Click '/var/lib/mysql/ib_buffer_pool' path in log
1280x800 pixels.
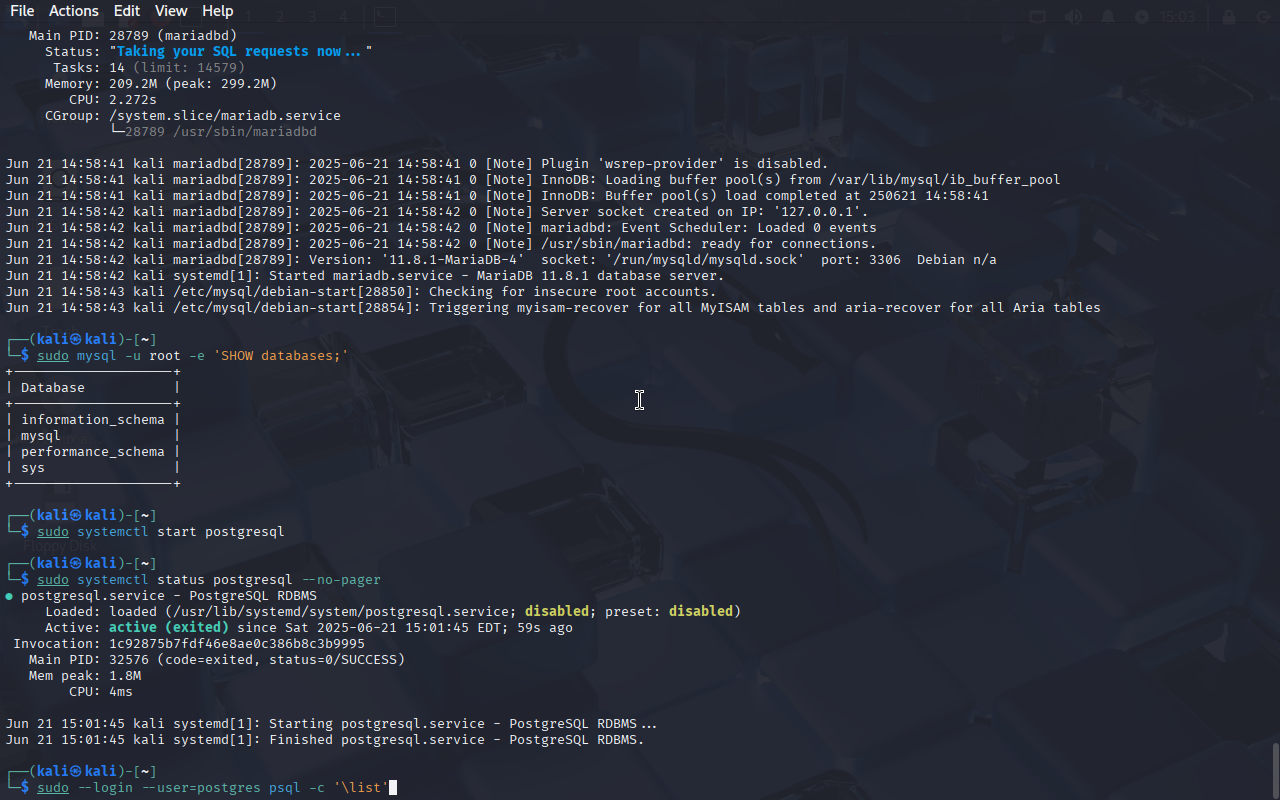pyautogui.click(x=944, y=179)
